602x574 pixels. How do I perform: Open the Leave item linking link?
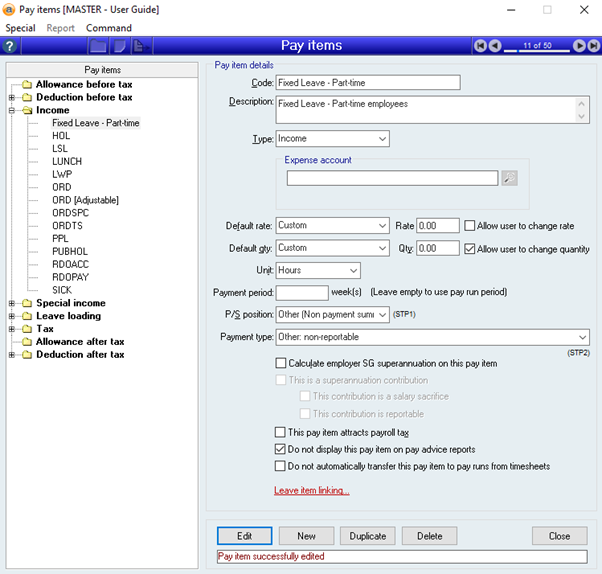coord(311,491)
